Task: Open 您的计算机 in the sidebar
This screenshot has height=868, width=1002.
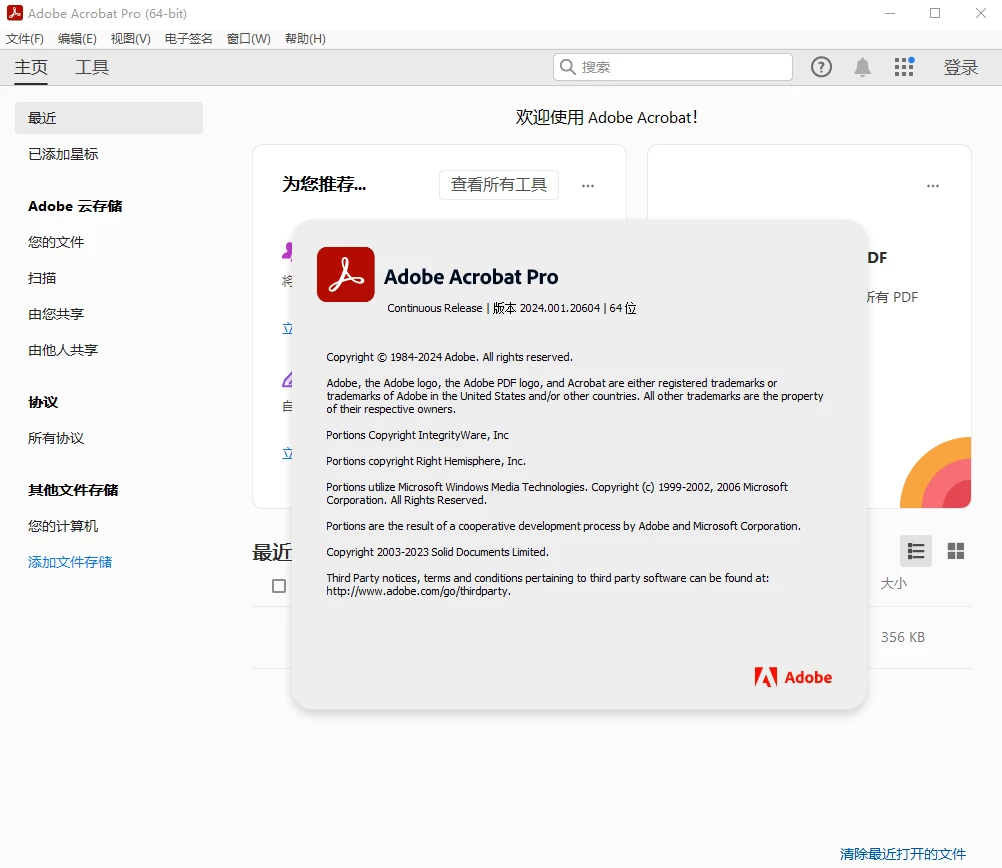Action: coord(63,526)
